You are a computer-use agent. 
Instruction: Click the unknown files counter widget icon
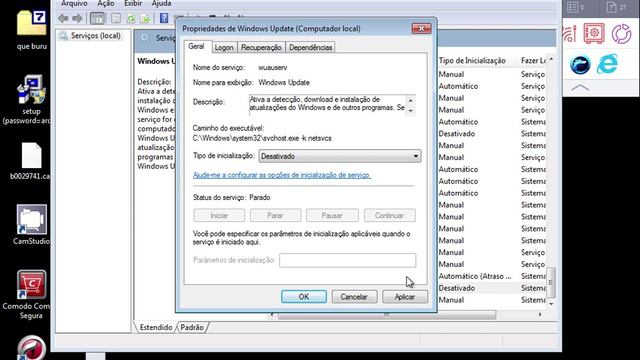click(x=617, y=7)
